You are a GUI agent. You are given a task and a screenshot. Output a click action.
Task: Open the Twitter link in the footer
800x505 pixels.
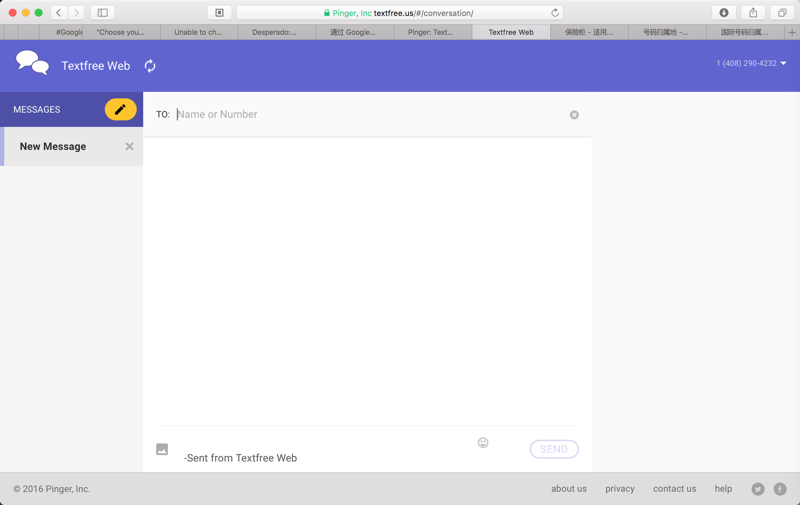point(758,489)
